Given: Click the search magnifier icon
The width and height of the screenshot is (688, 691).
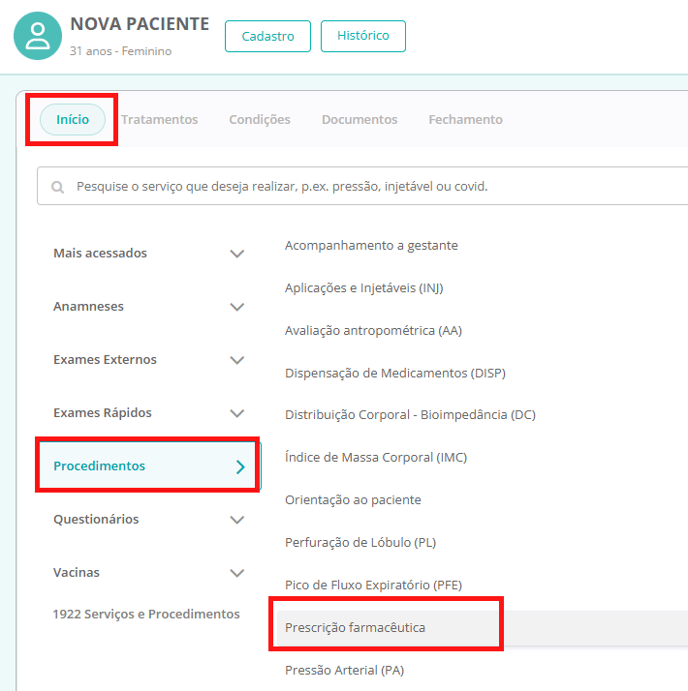Looking at the screenshot, I should 58,187.
